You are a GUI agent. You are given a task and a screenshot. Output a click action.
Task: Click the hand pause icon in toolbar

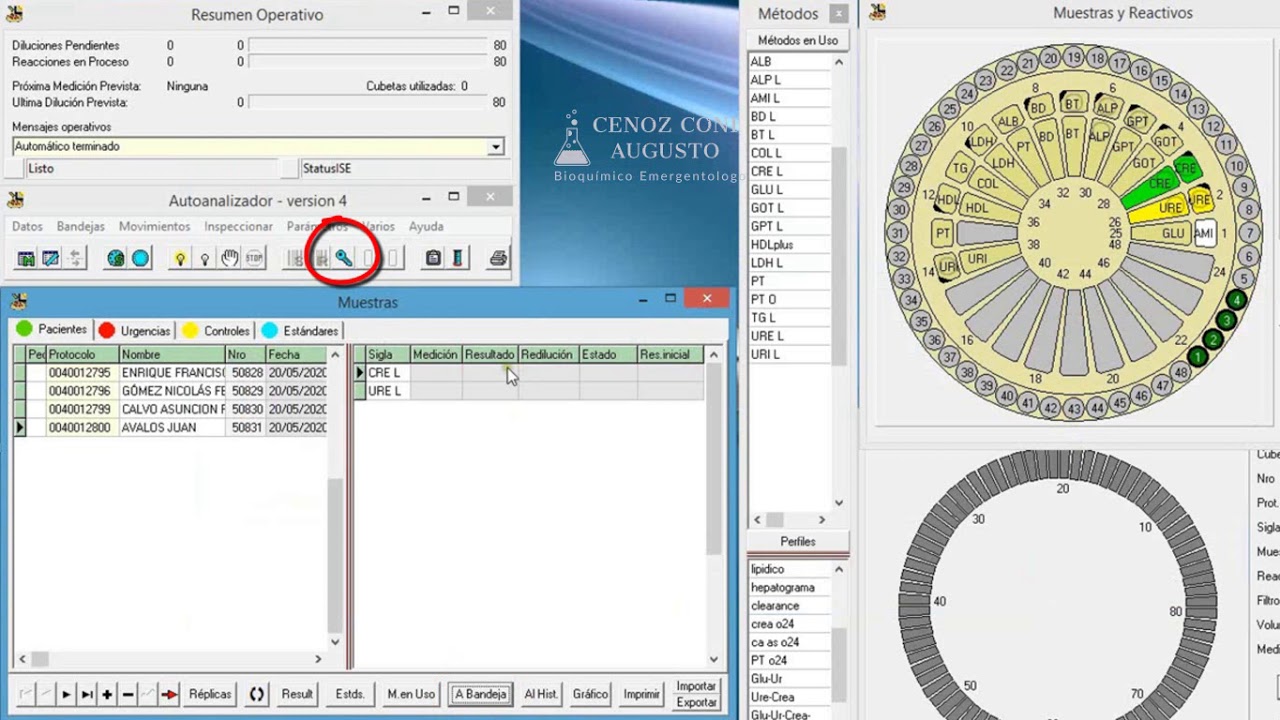230,258
